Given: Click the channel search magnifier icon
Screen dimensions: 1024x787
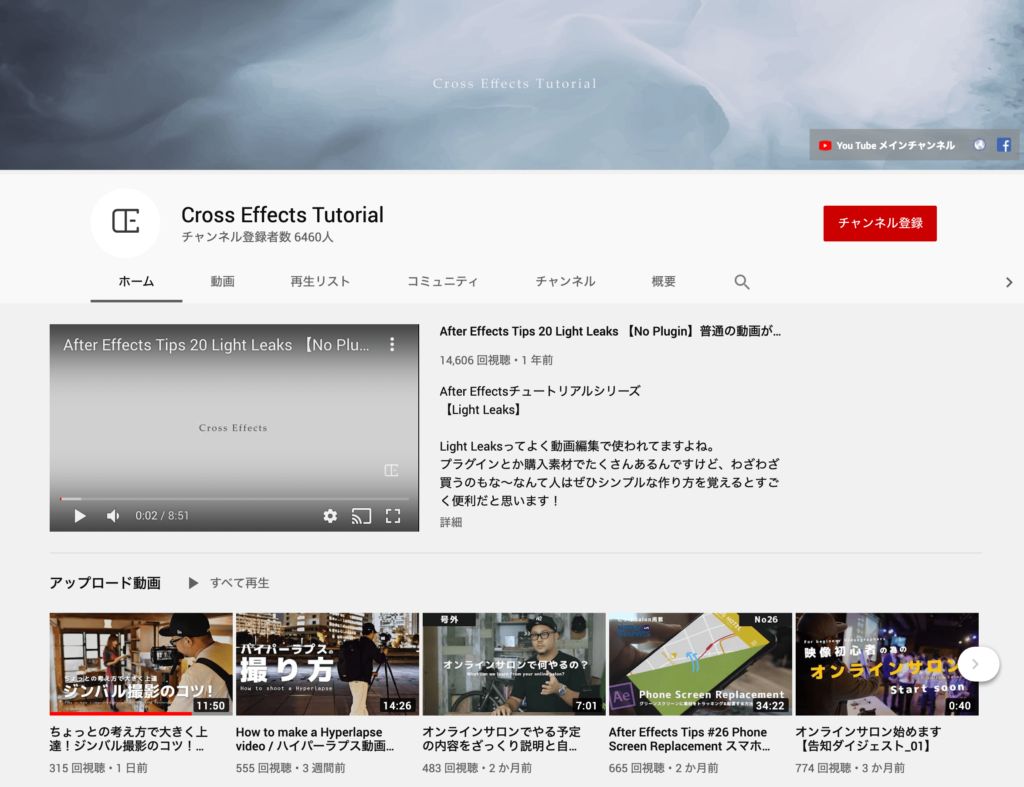Looking at the screenshot, I should pyautogui.click(x=741, y=282).
